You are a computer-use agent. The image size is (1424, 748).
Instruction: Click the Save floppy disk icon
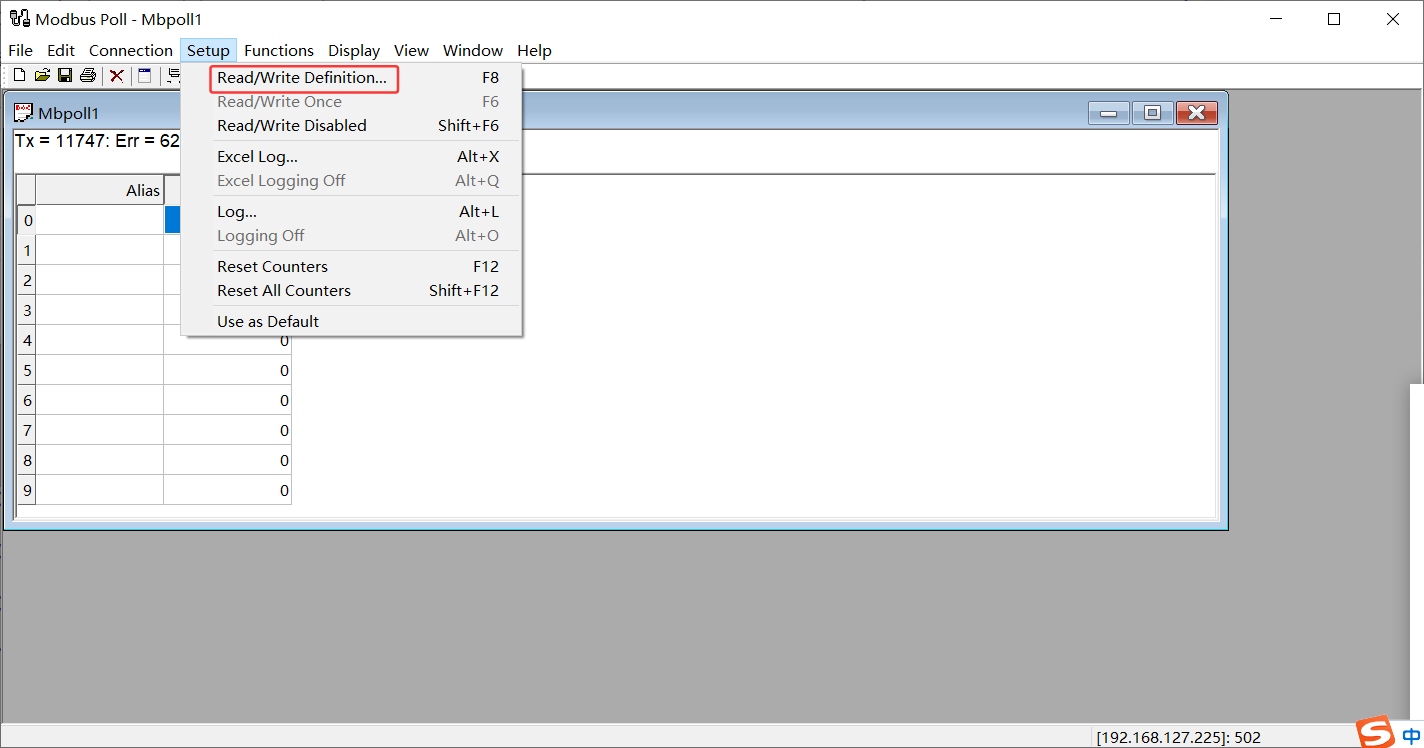(64, 75)
